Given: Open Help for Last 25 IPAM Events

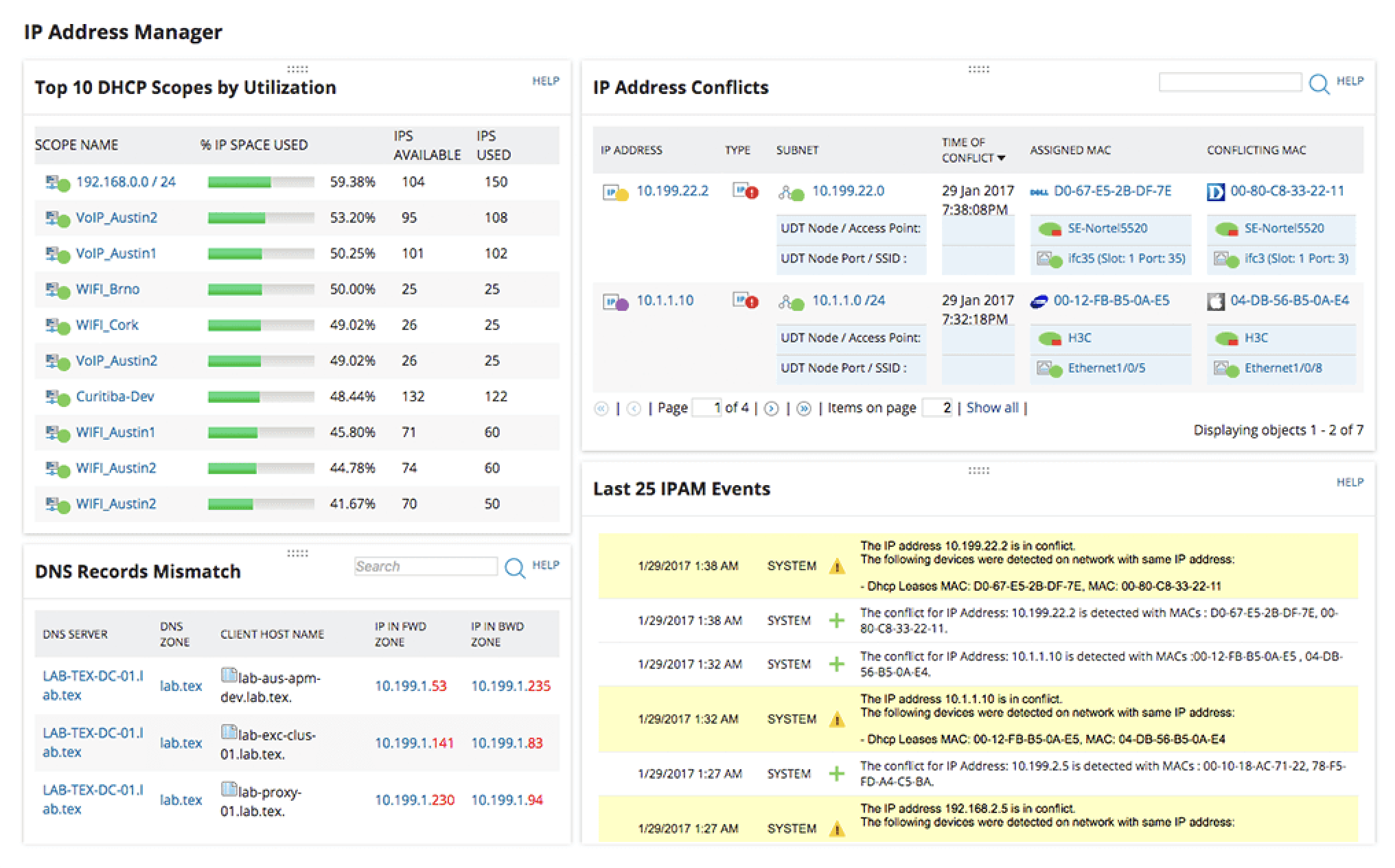Looking at the screenshot, I should [1350, 482].
